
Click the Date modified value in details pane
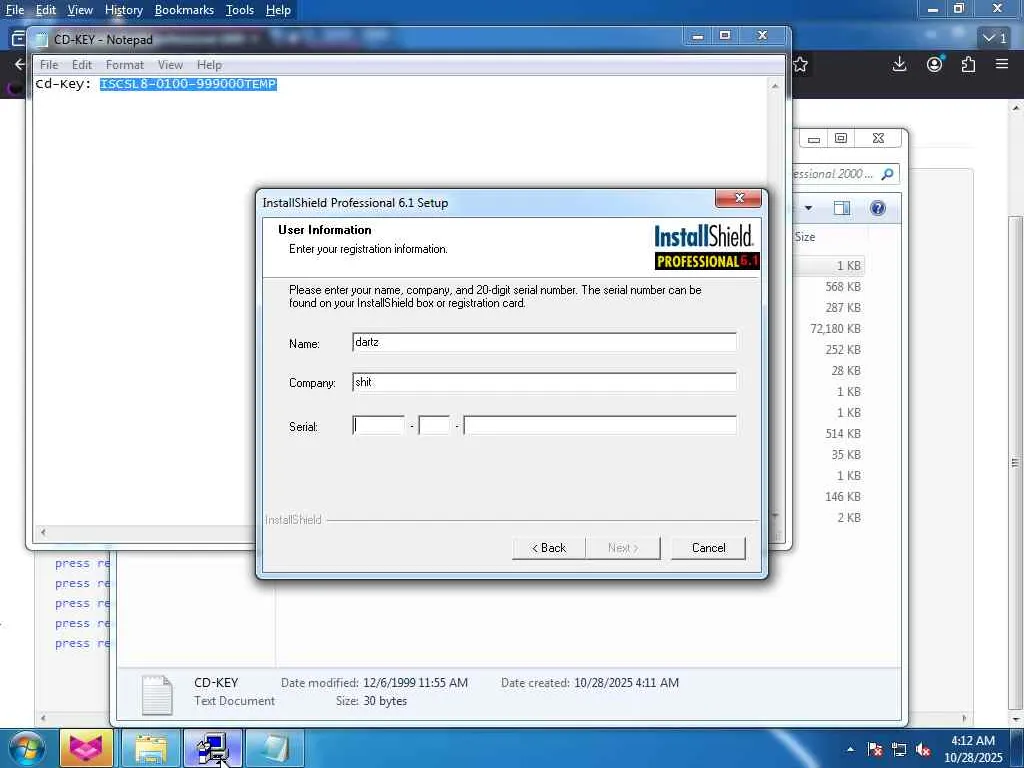click(415, 682)
